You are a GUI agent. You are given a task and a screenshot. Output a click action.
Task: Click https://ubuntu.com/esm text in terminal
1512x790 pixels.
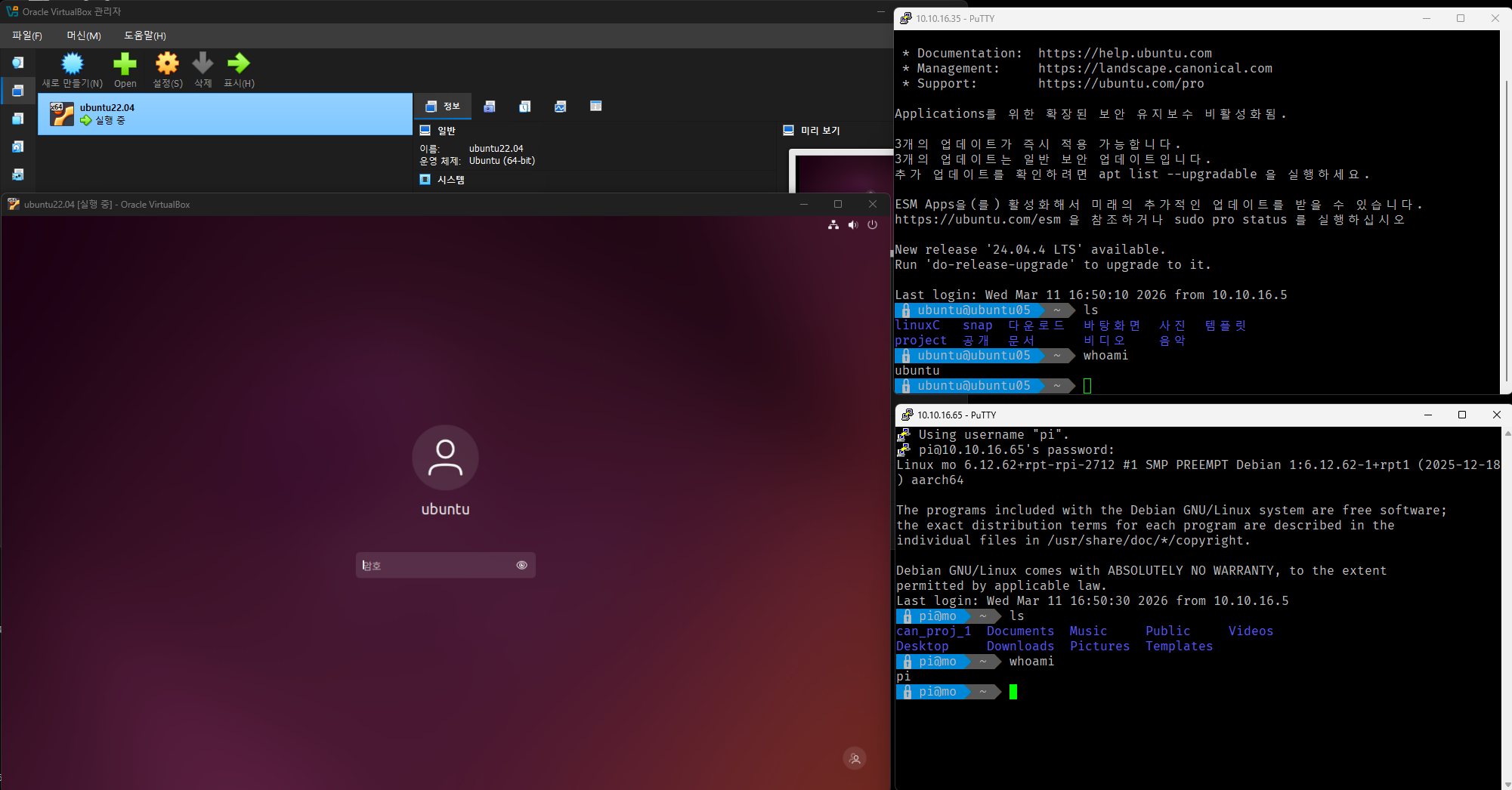(978, 219)
